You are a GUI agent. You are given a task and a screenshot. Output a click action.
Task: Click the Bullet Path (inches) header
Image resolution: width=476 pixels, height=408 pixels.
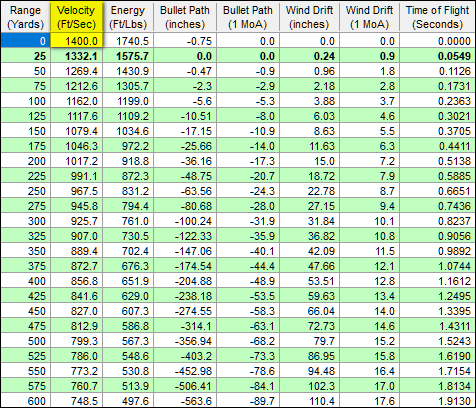click(185, 17)
